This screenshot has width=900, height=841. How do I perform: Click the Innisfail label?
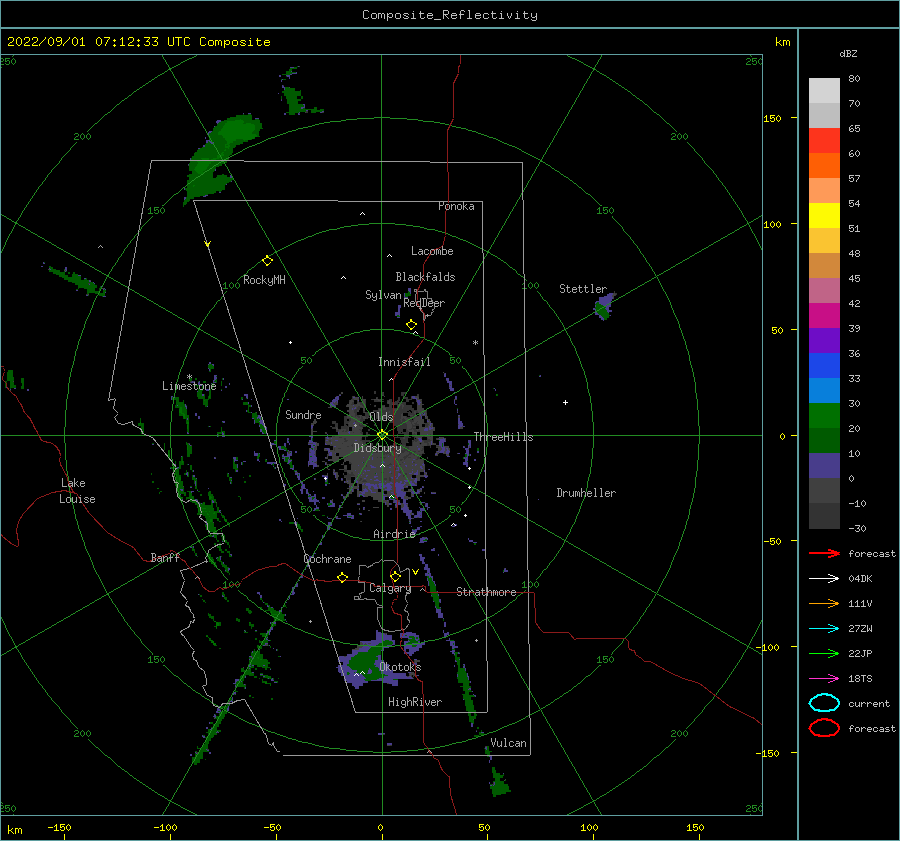[404, 362]
